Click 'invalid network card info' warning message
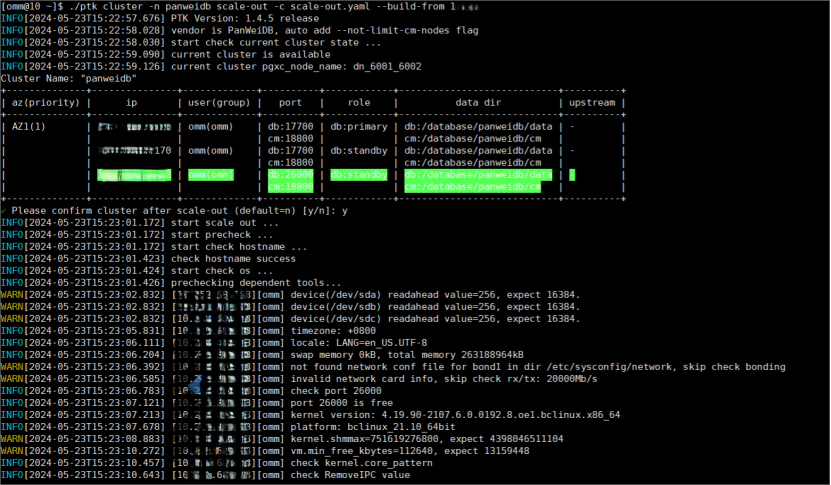831x485 pixels. 444,379
